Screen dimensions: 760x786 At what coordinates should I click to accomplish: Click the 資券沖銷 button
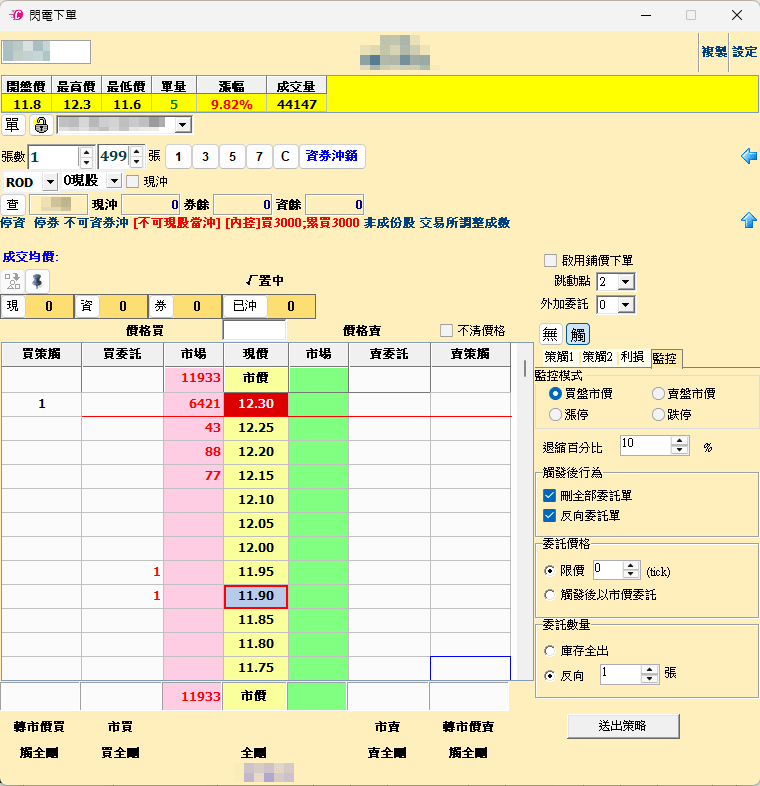click(x=332, y=156)
